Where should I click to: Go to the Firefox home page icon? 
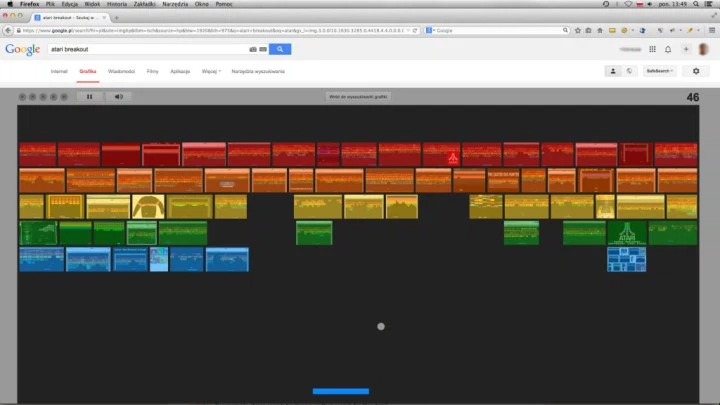600,30
